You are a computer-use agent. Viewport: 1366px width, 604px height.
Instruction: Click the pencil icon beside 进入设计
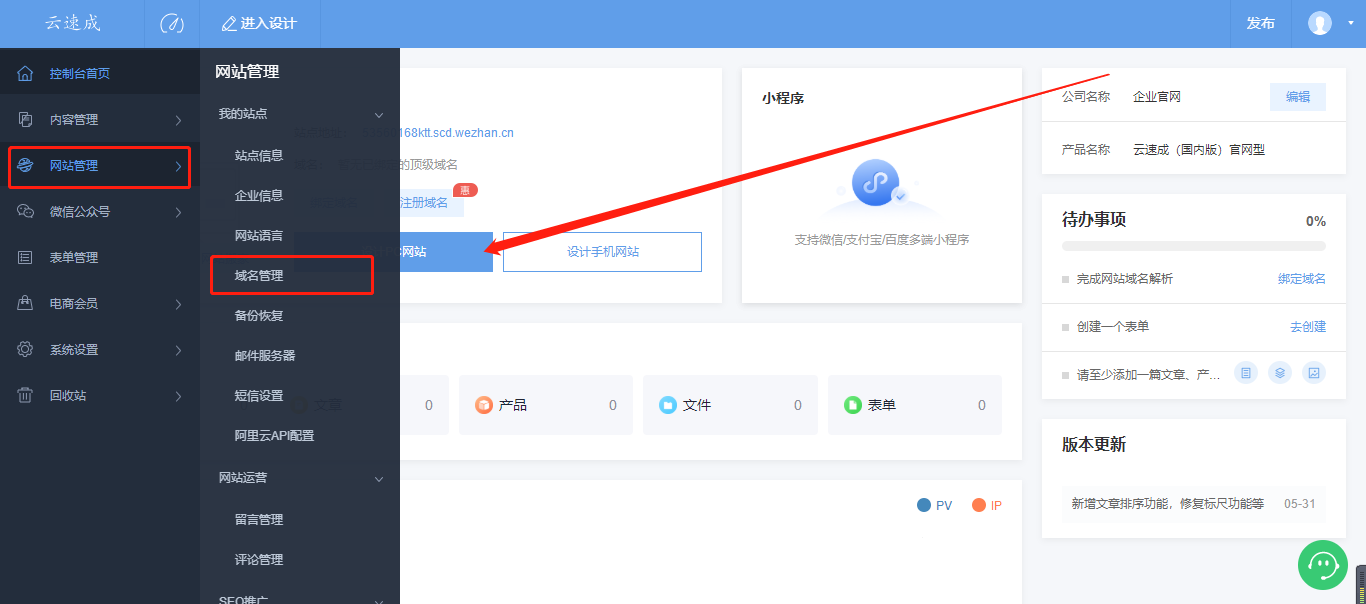tap(229, 23)
